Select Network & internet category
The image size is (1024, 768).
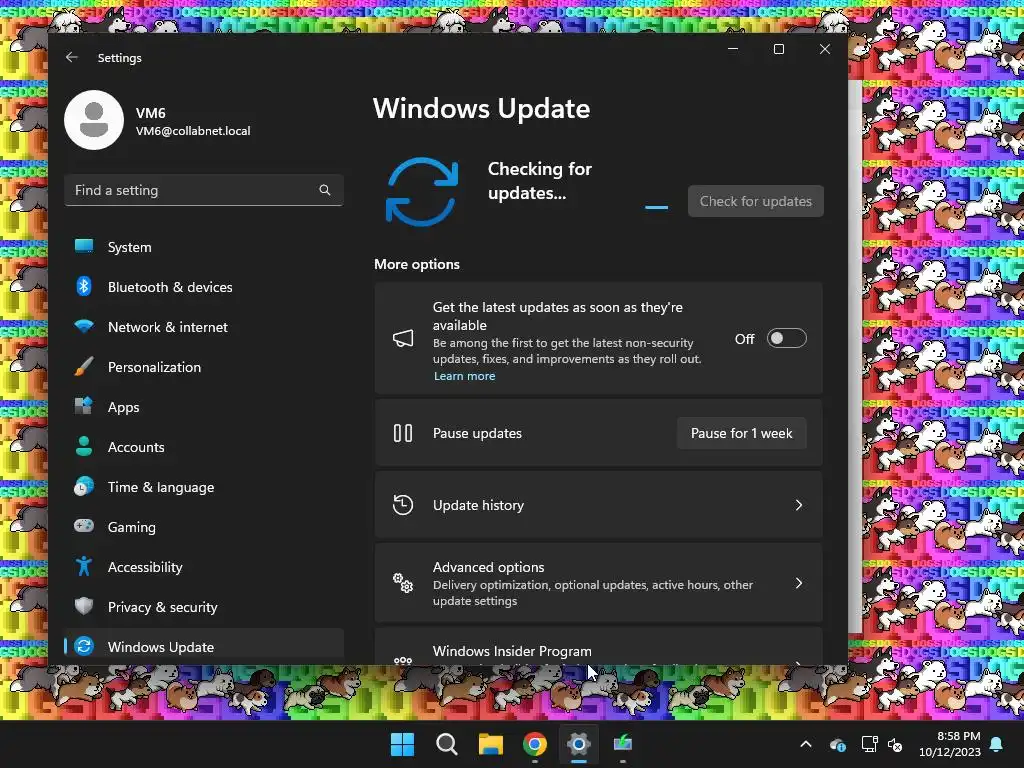pyautogui.click(x=204, y=327)
